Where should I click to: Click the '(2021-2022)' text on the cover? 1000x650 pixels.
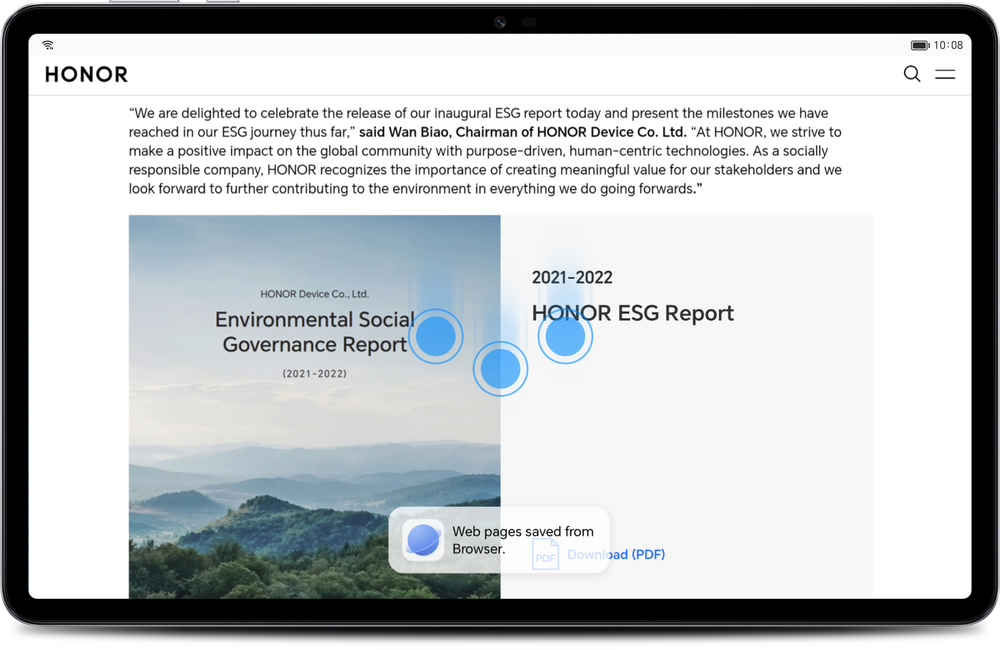click(x=314, y=373)
